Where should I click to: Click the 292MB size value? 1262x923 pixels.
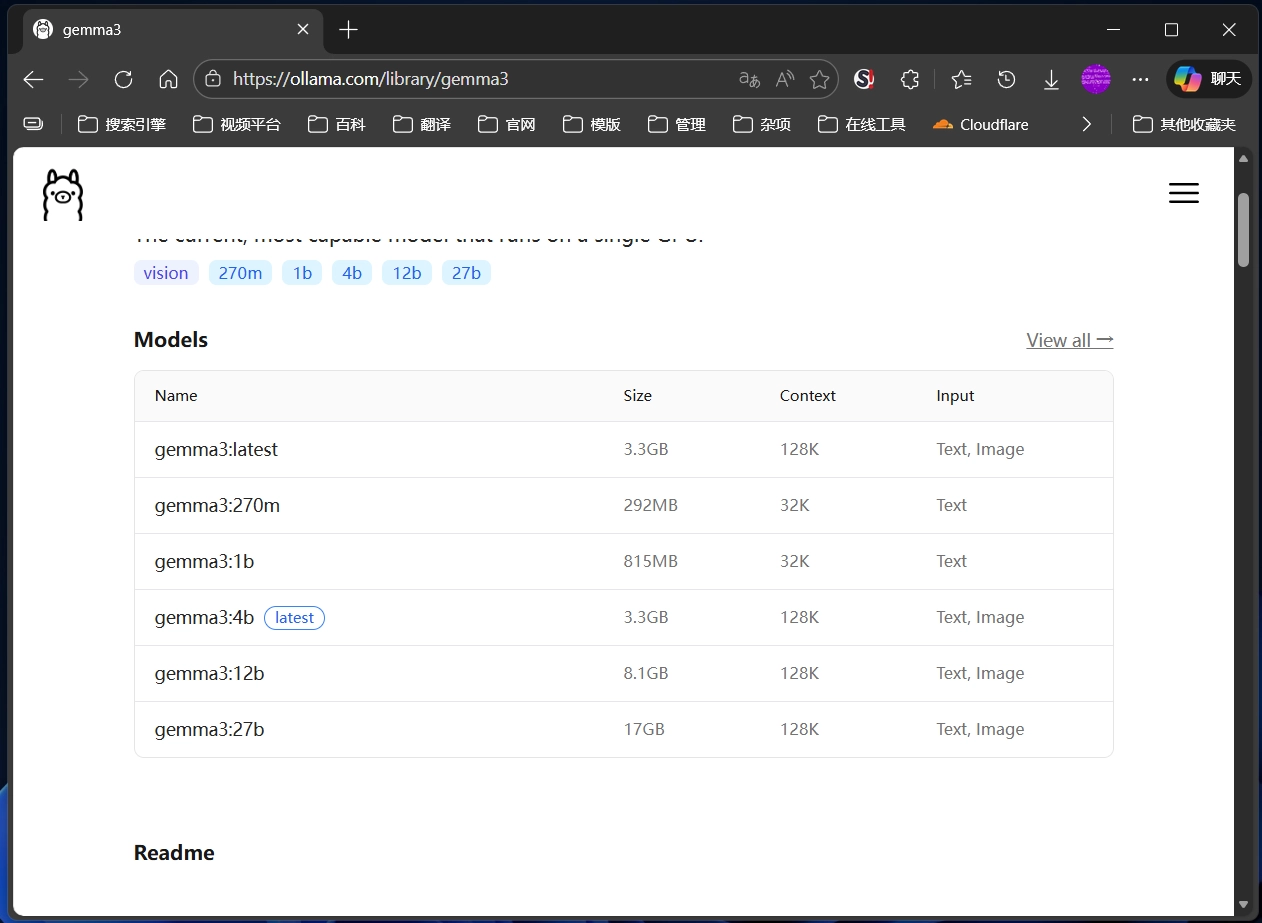[x=650, y=506]
